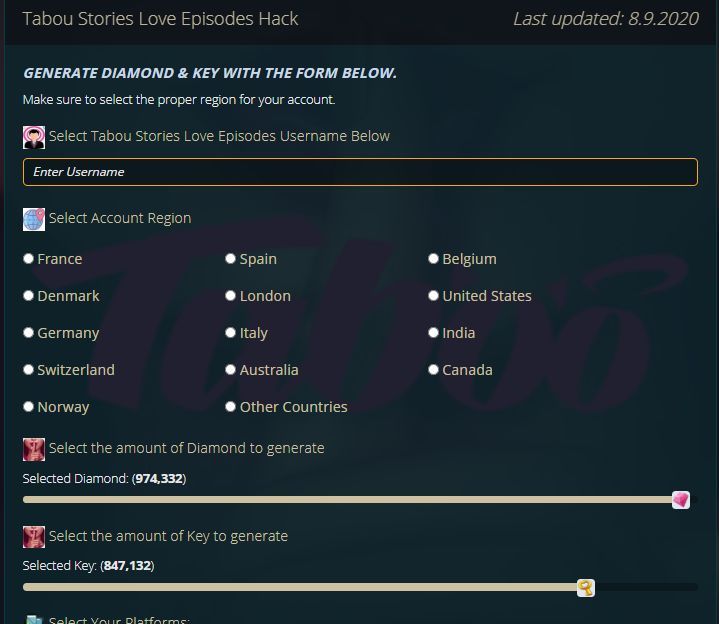Click the icon beside Key amount label

tap(34, 537)
